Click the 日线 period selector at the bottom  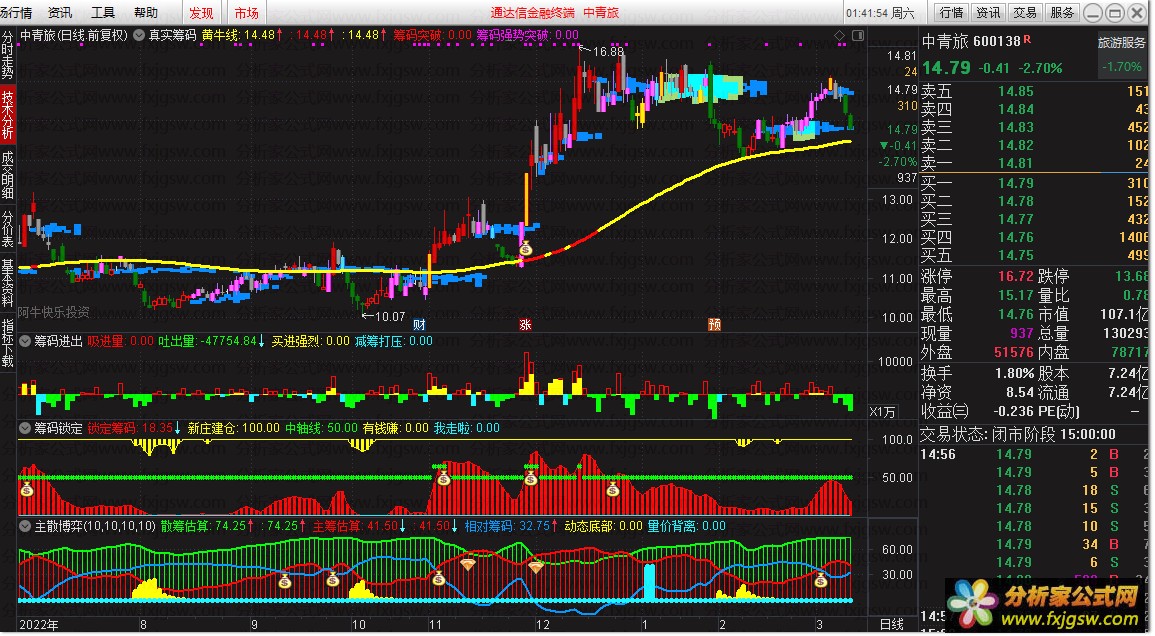(892, 624)
